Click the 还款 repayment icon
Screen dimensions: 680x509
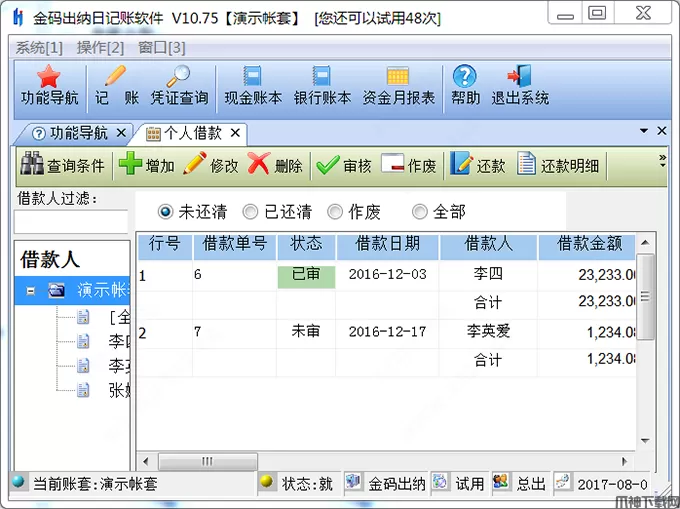461,163
